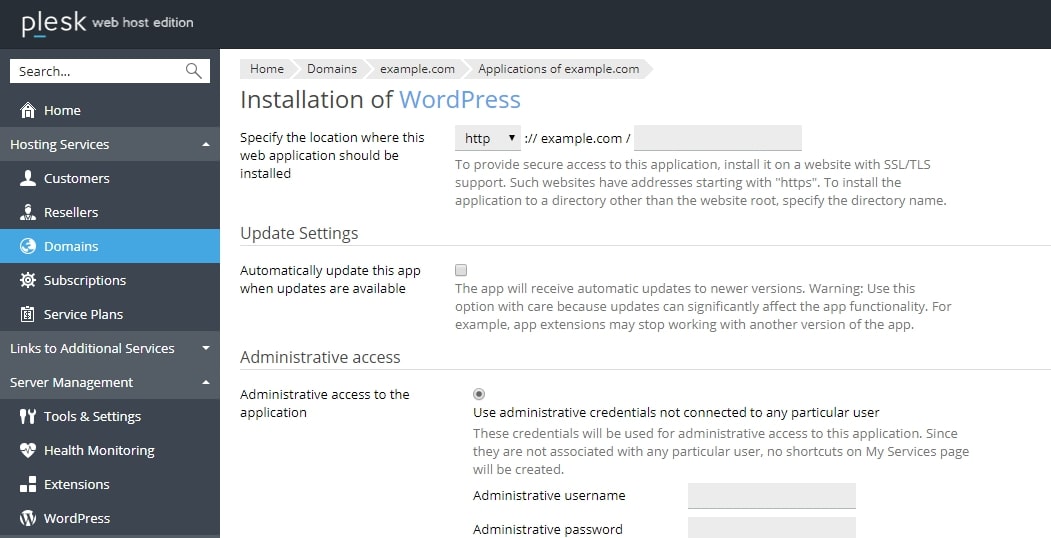The height and width of the screenshot is (538, 1051).
Task: Open Home in the sidebar
Action: 110,111
